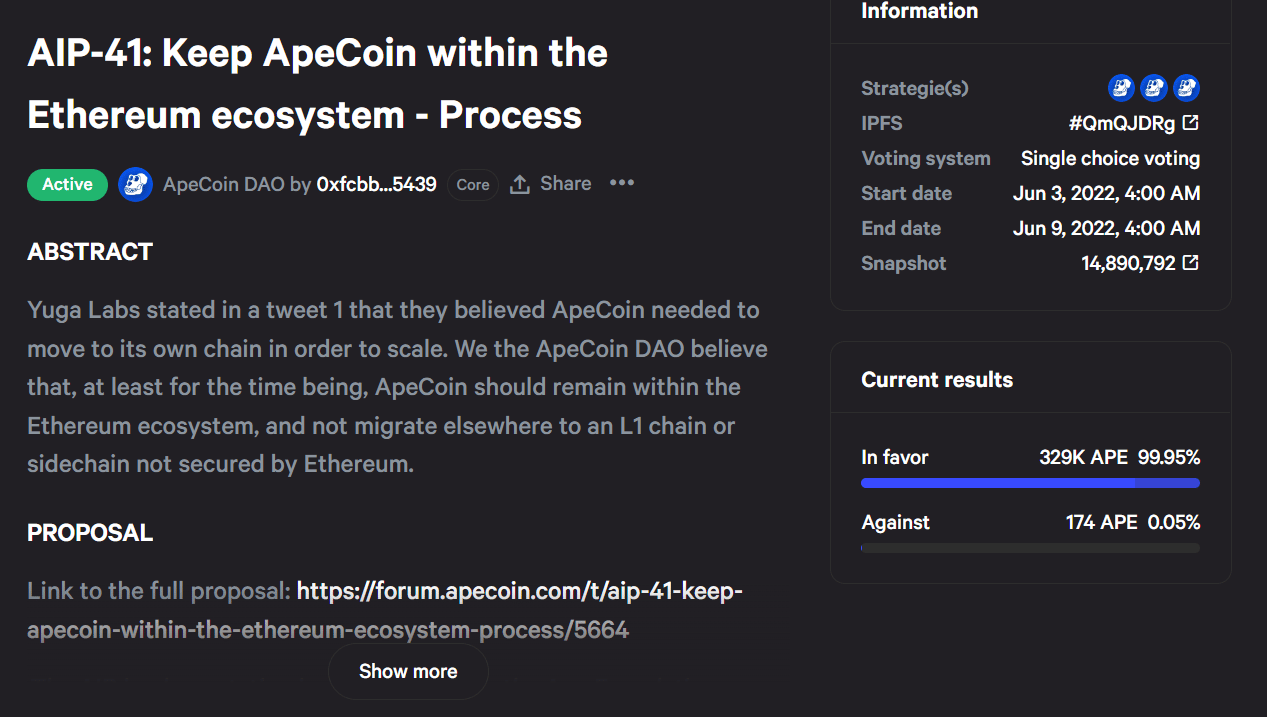The height and width of the screenshot is (717, 1267).
Task: Click the snapshot block number 14,890,792
Action: click(1128, 263)
